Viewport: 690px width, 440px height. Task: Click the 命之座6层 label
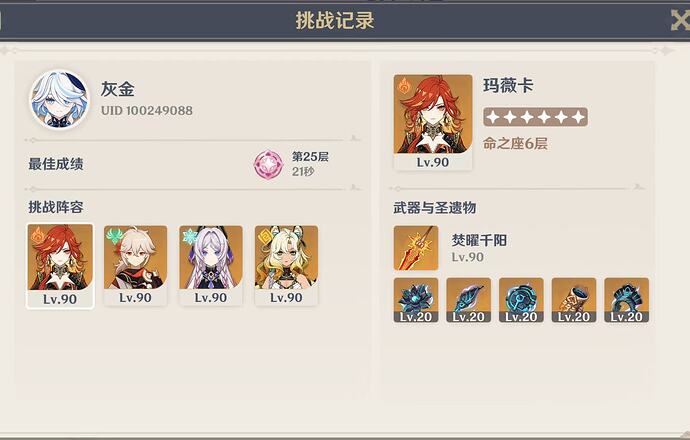(x=515, y=143)
